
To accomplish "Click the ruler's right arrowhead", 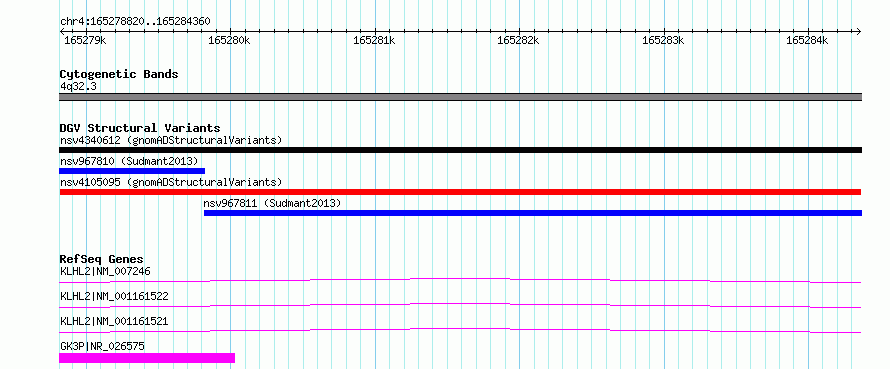I will click(859, 31).
